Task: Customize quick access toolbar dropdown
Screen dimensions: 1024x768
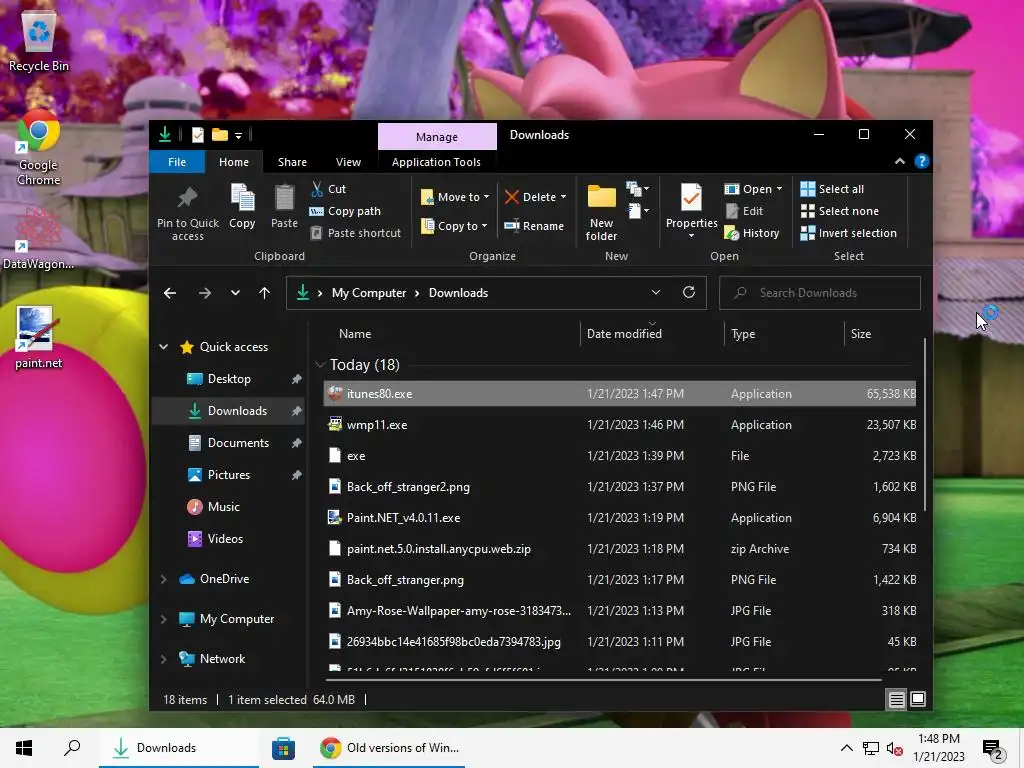Action: (x=238, y=136)
